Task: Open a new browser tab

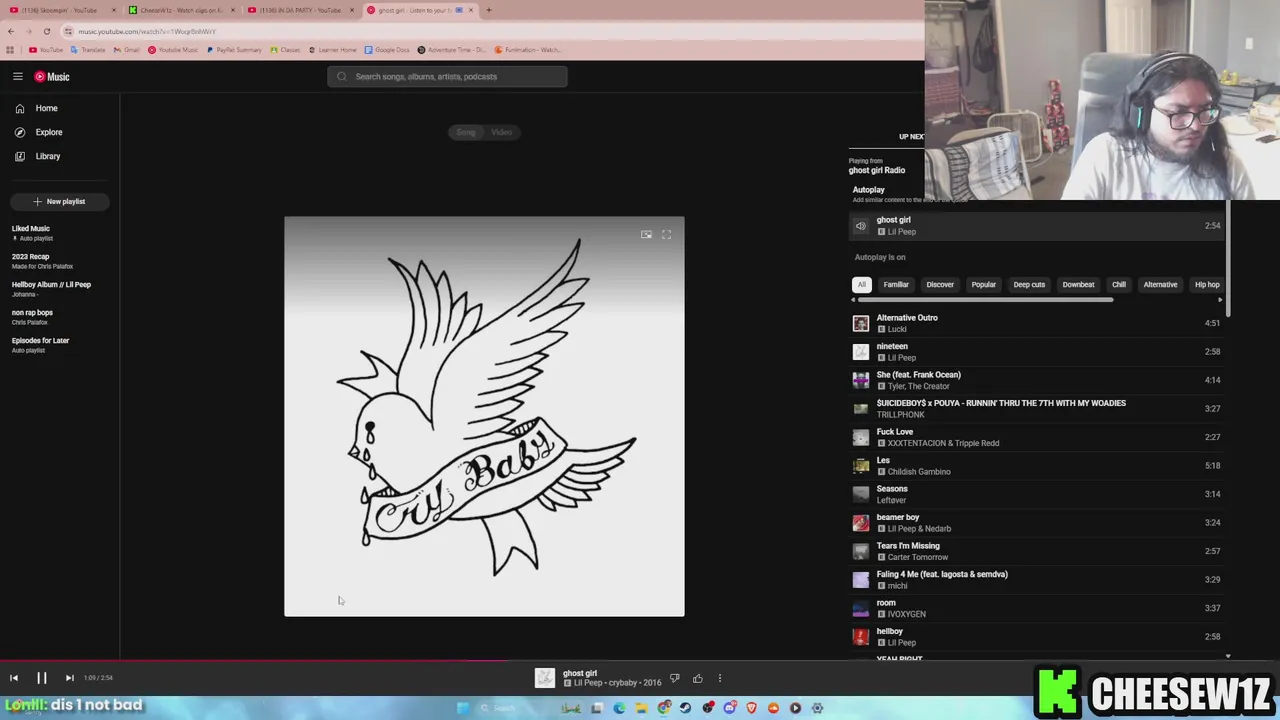Action: (x=488, y=10)
